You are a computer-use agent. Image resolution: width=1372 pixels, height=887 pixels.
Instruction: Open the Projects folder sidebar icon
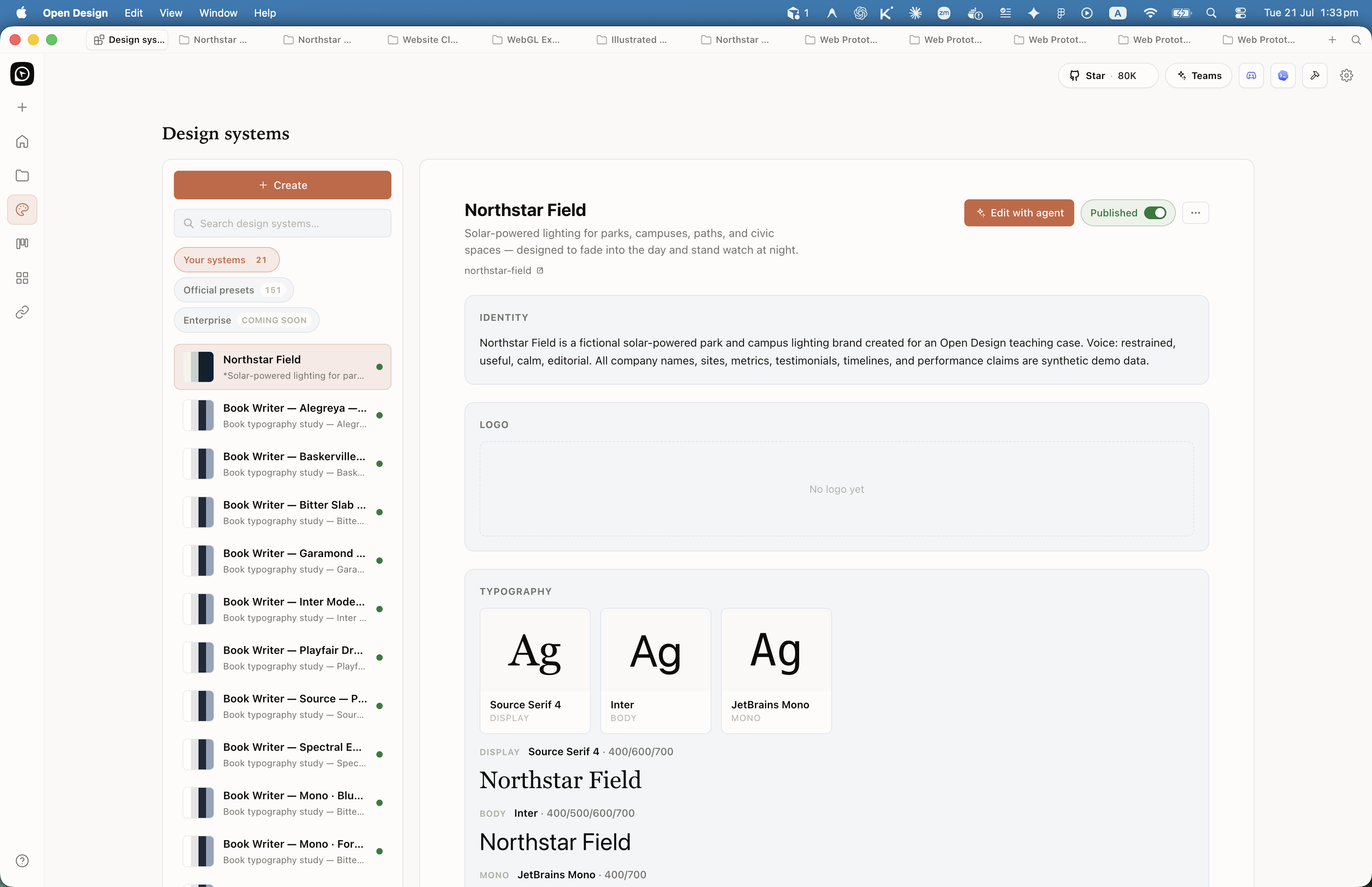coord(22,175)
